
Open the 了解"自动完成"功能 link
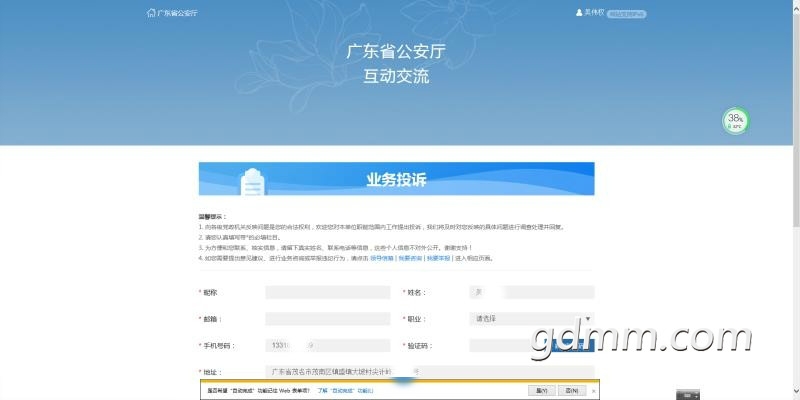click(x=345, y=390)
